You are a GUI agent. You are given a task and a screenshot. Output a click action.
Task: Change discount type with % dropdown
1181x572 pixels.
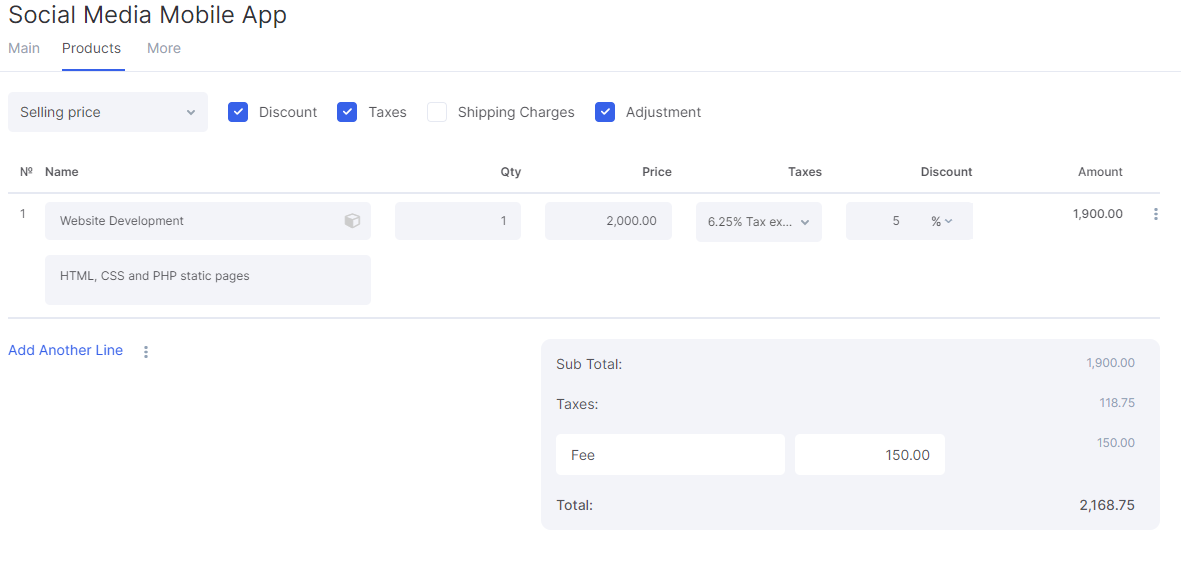[941, 221]
